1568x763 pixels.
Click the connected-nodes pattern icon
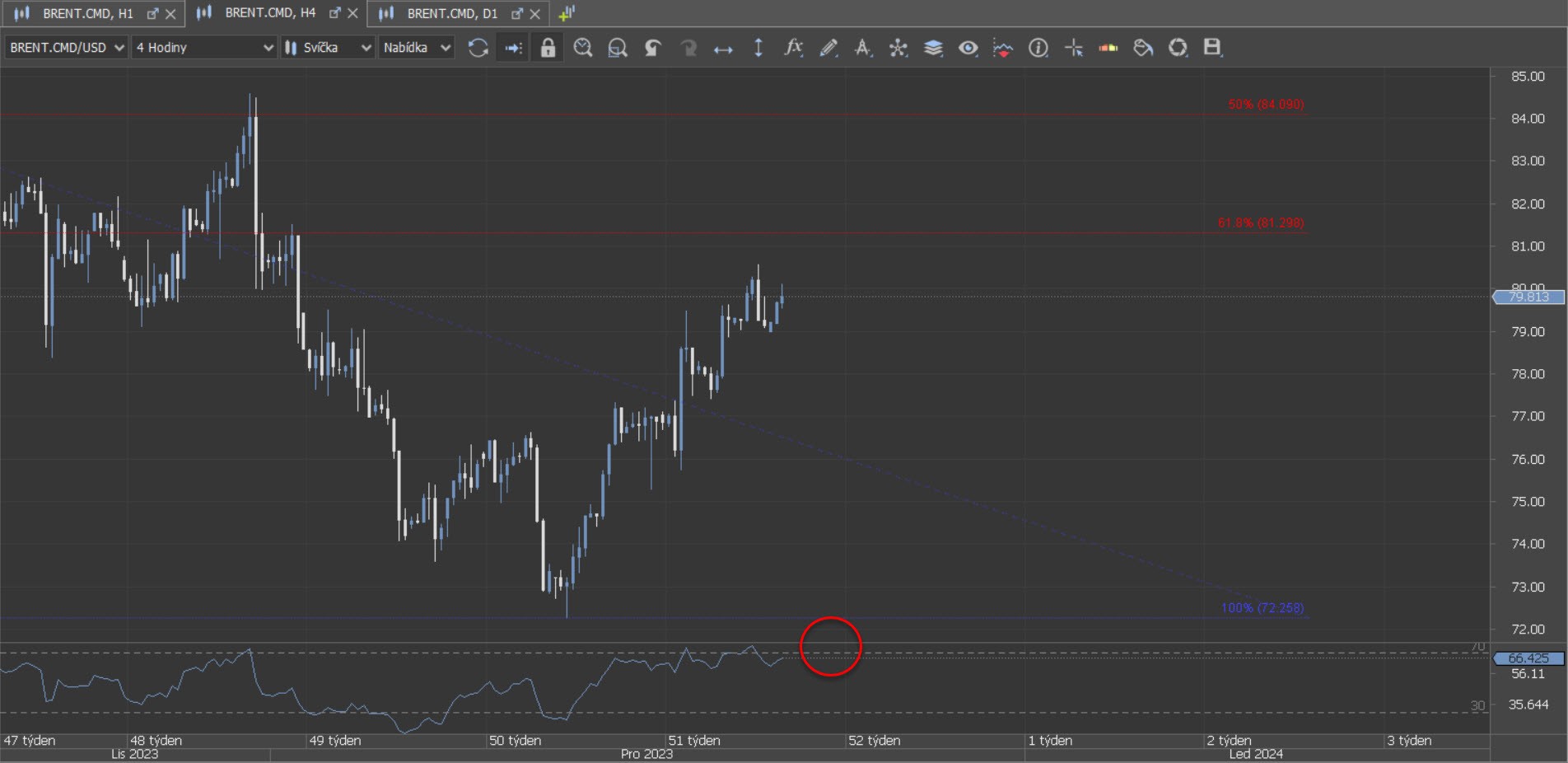[898, 48]
